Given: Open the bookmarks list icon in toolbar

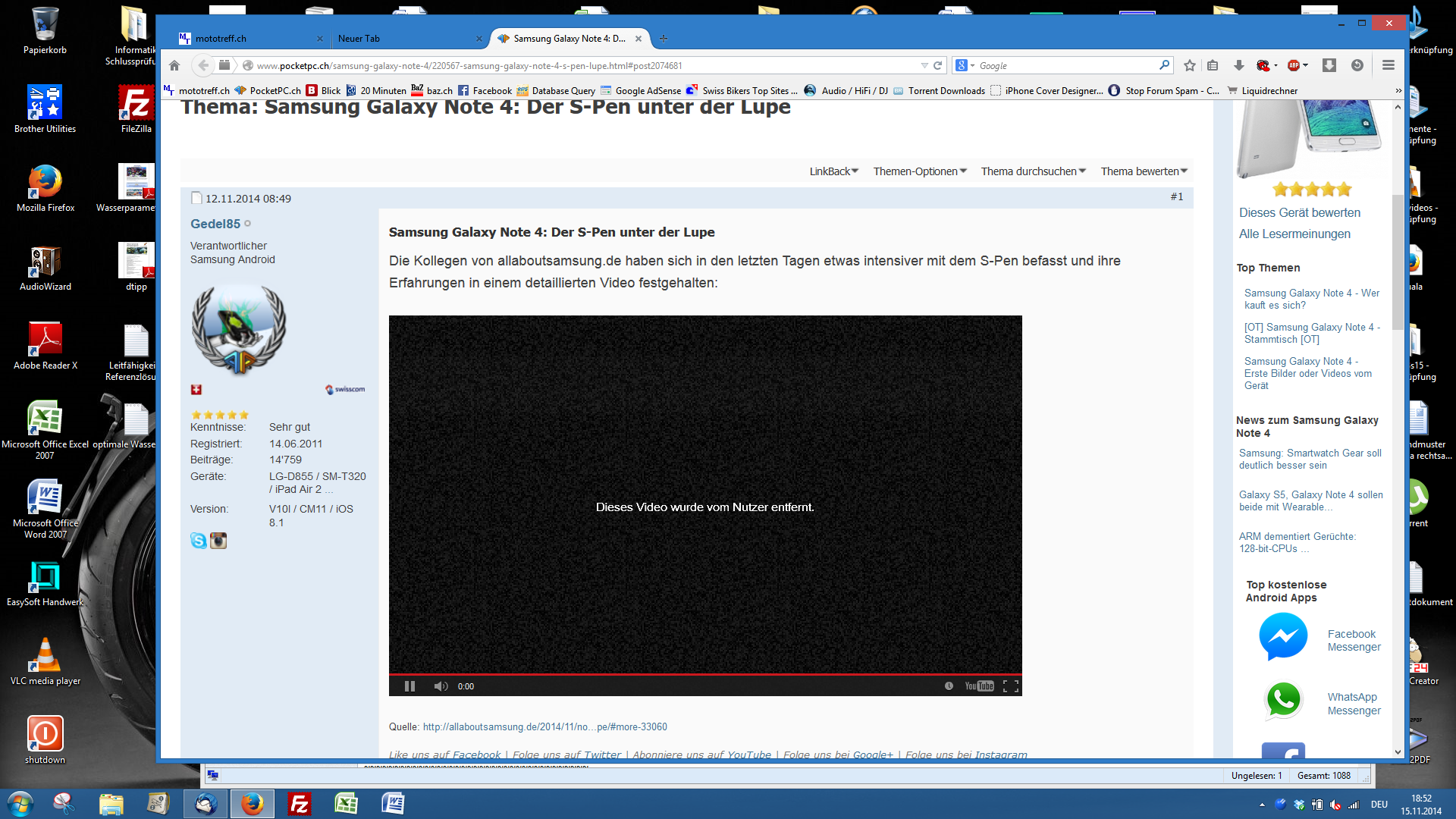Looking at the screenshot, I should [x=1213, y=65].
